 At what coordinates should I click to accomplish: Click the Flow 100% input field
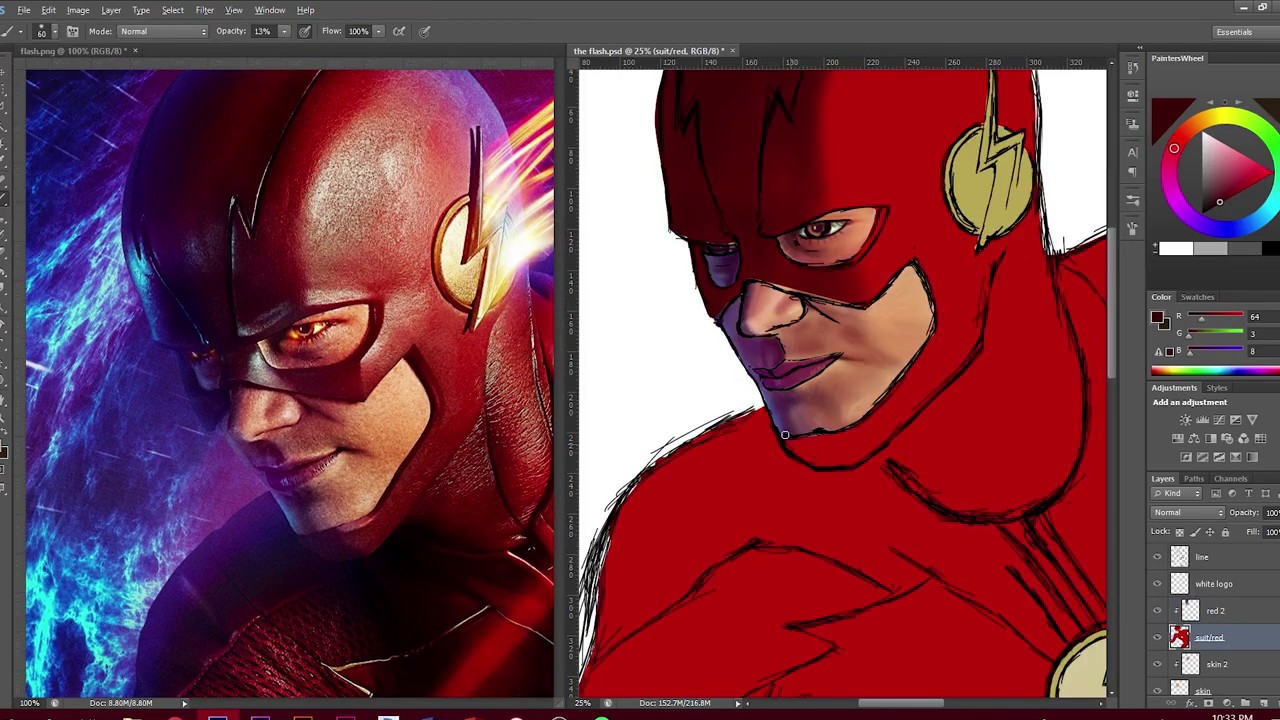click(358, 31)
